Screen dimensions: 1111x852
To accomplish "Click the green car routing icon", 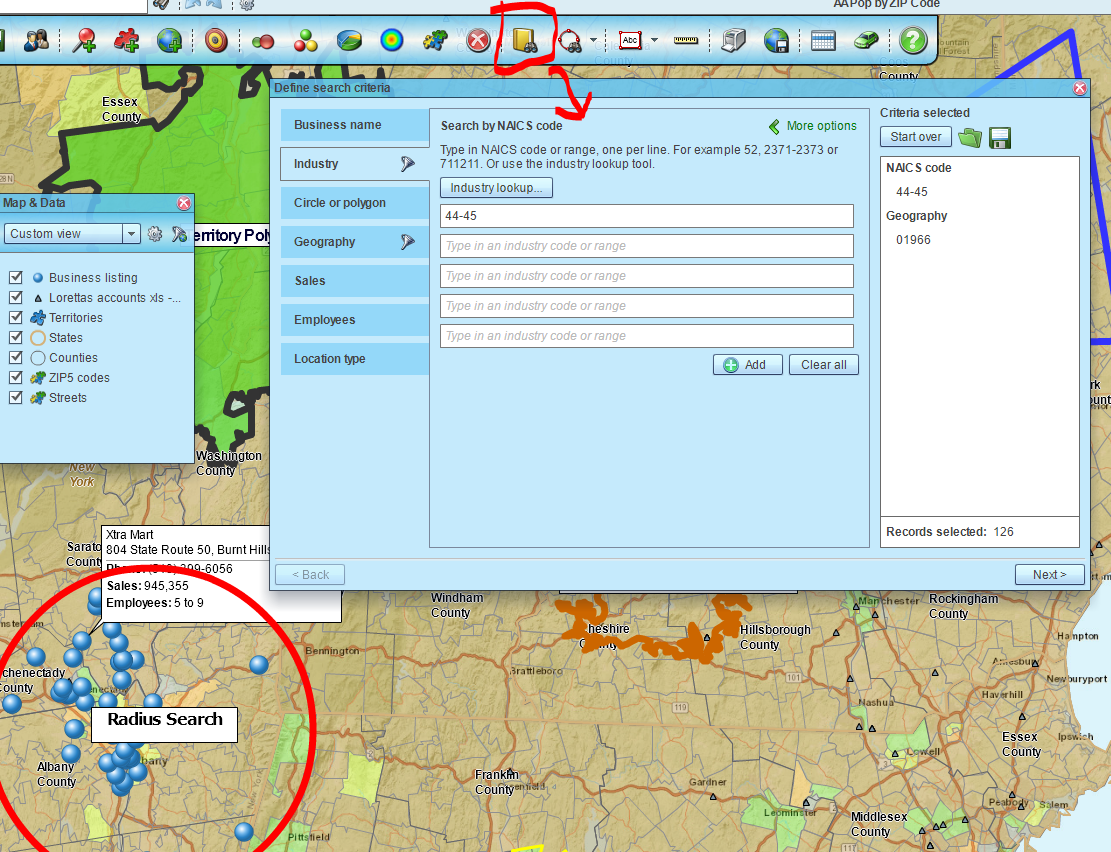I will [865, 40].
